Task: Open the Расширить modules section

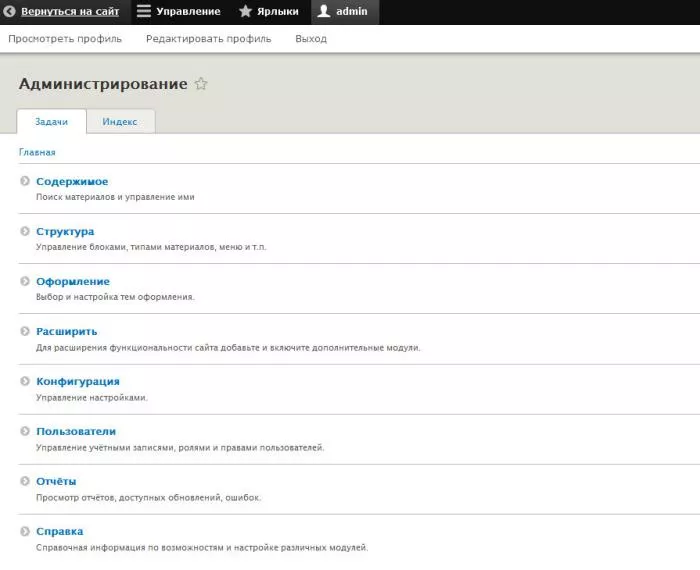Action: coord(67,332)
